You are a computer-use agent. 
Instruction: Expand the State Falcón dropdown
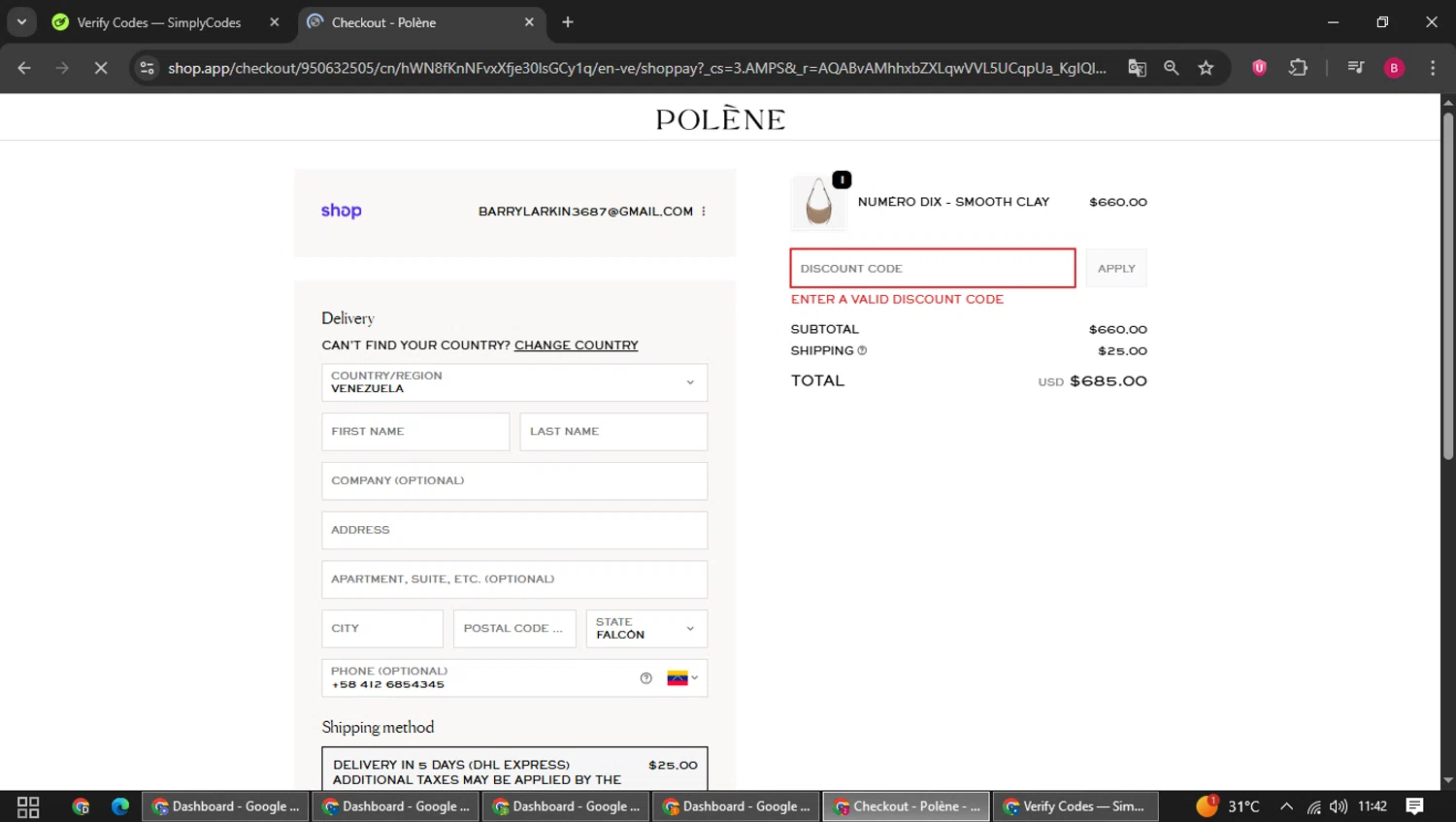pyautogui.click(x=646, y=629)
